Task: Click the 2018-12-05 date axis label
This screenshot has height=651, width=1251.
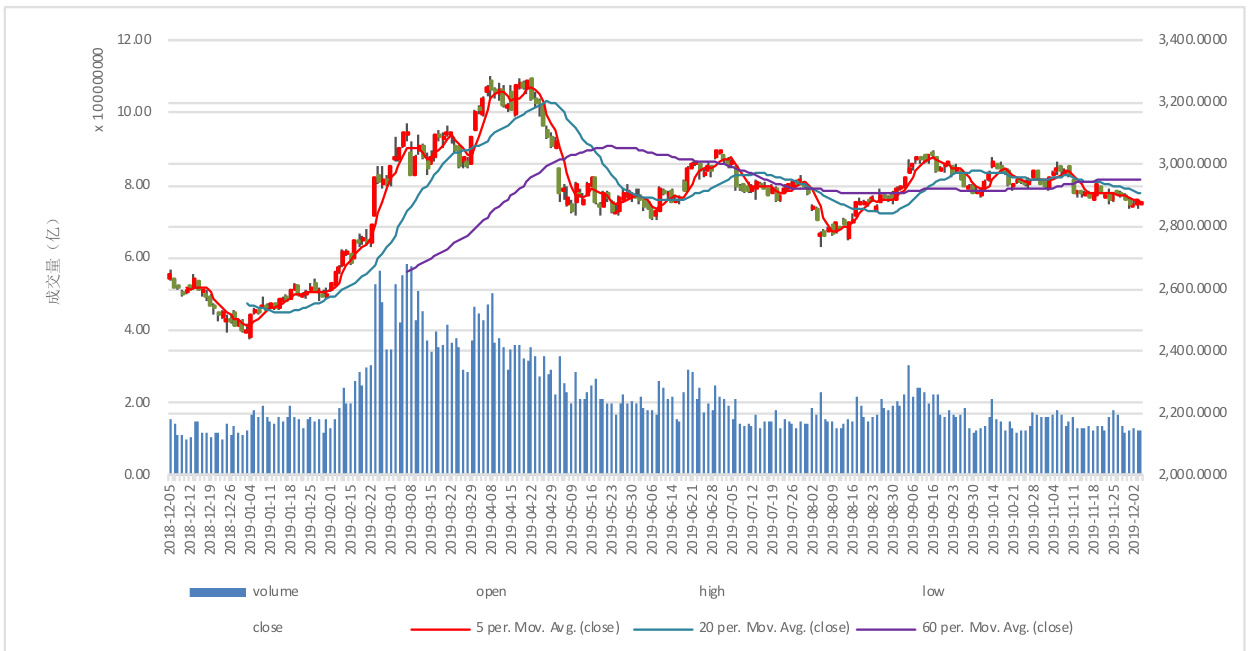Action: tap(171, 518)
